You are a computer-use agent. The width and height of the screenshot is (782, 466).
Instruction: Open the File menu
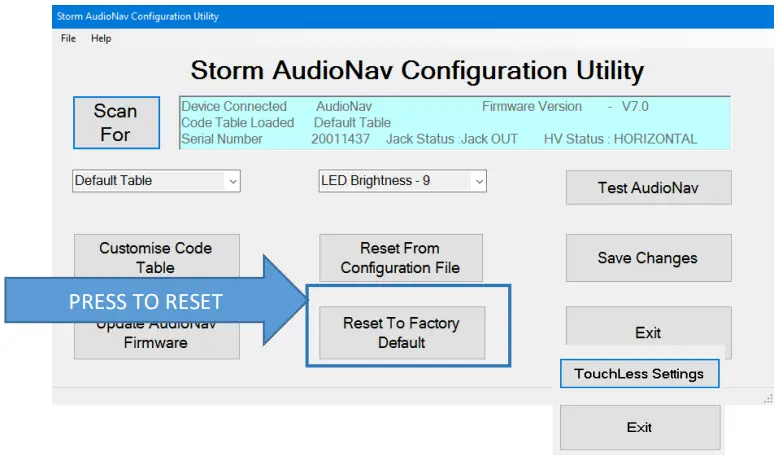(x=68, y=38)
